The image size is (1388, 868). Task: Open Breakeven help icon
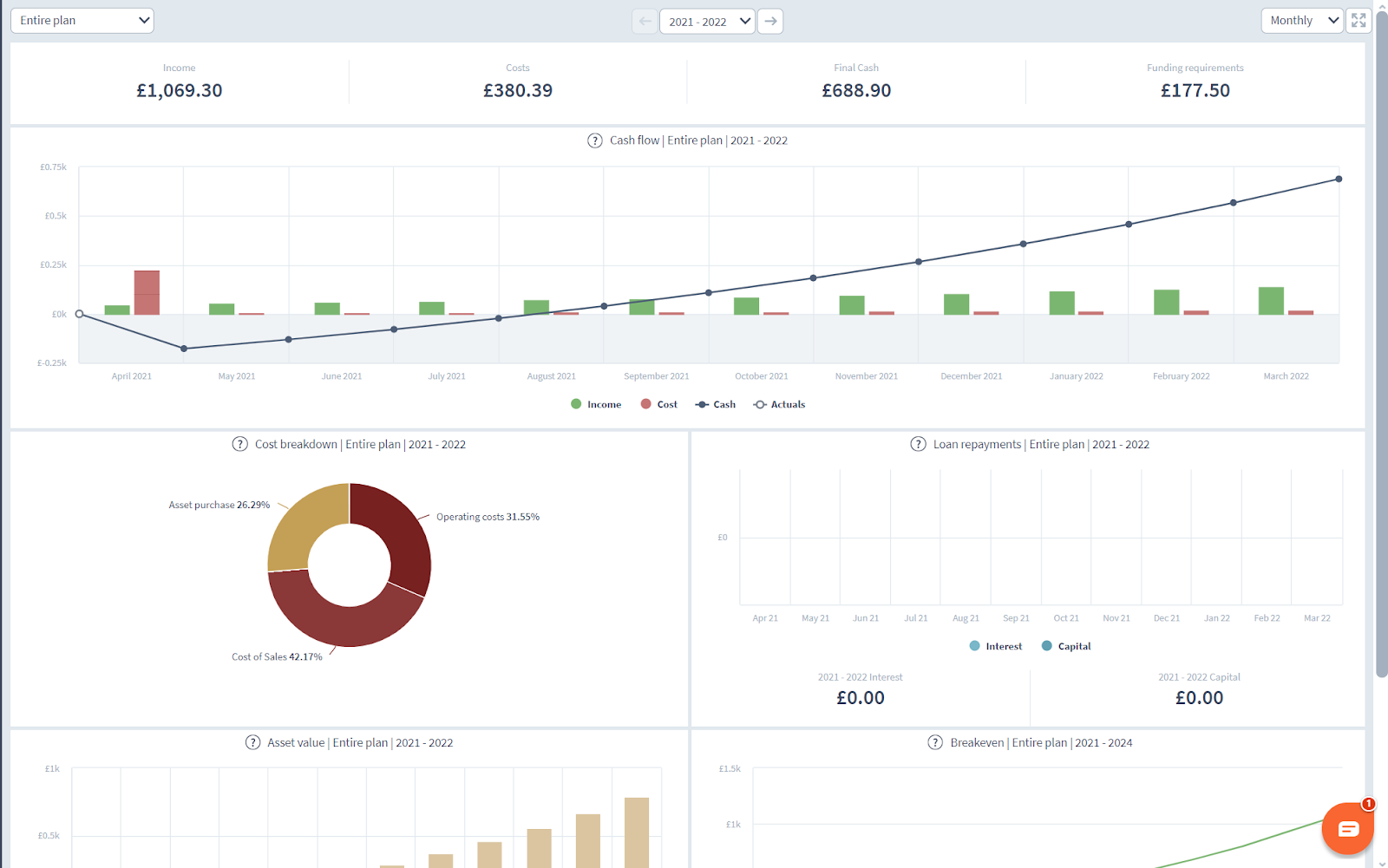coord(935,742)
